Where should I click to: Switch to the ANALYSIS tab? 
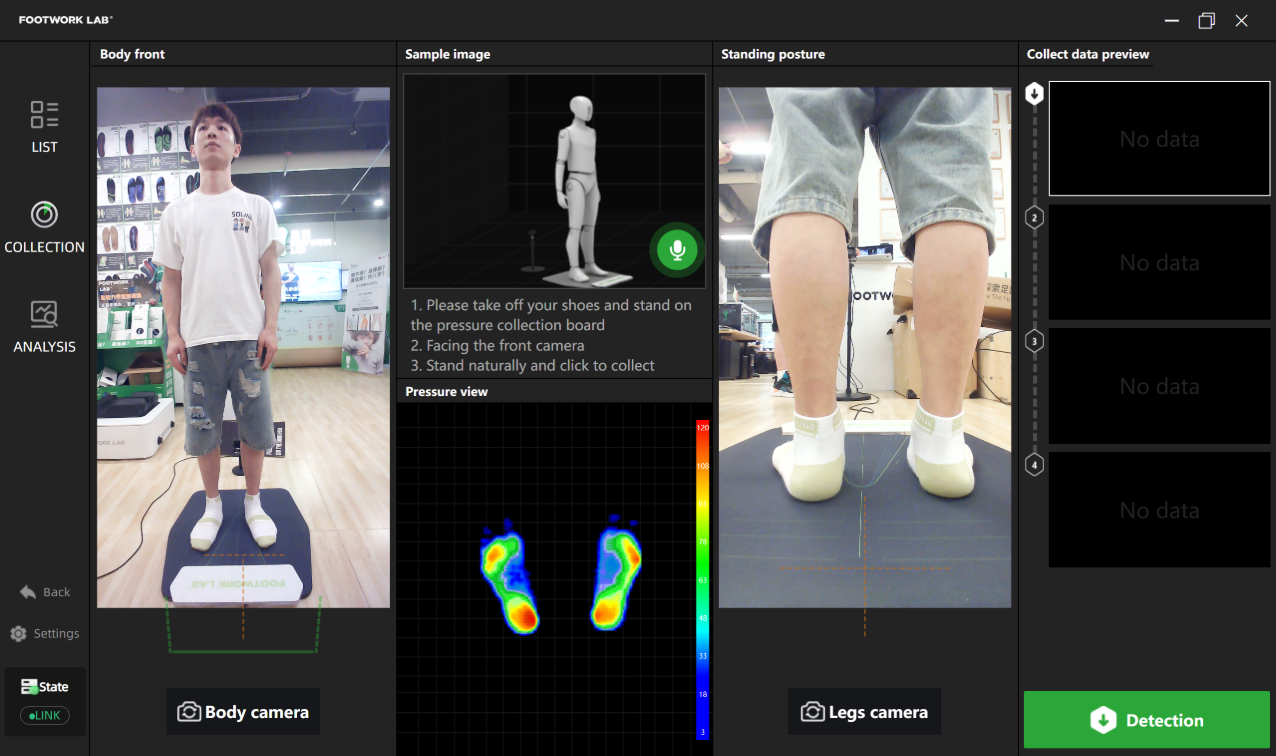(x=44, y=327)
